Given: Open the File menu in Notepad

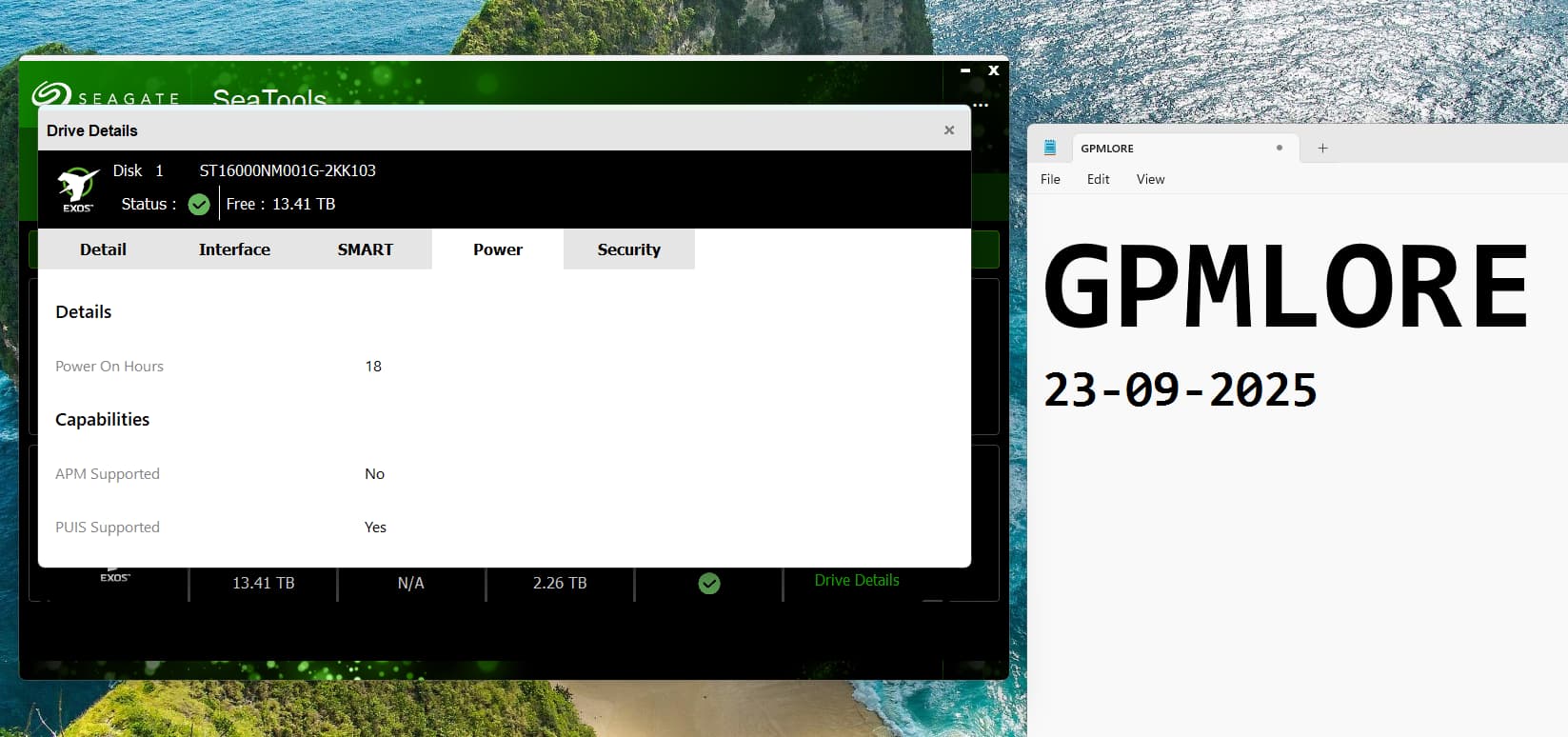Looking at the screenshot, I should 1050,179.
